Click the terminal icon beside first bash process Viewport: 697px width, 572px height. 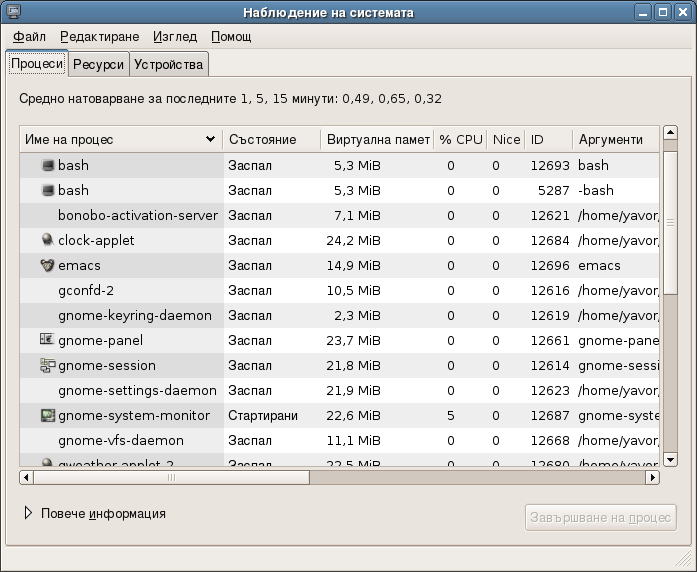[47, 165]
